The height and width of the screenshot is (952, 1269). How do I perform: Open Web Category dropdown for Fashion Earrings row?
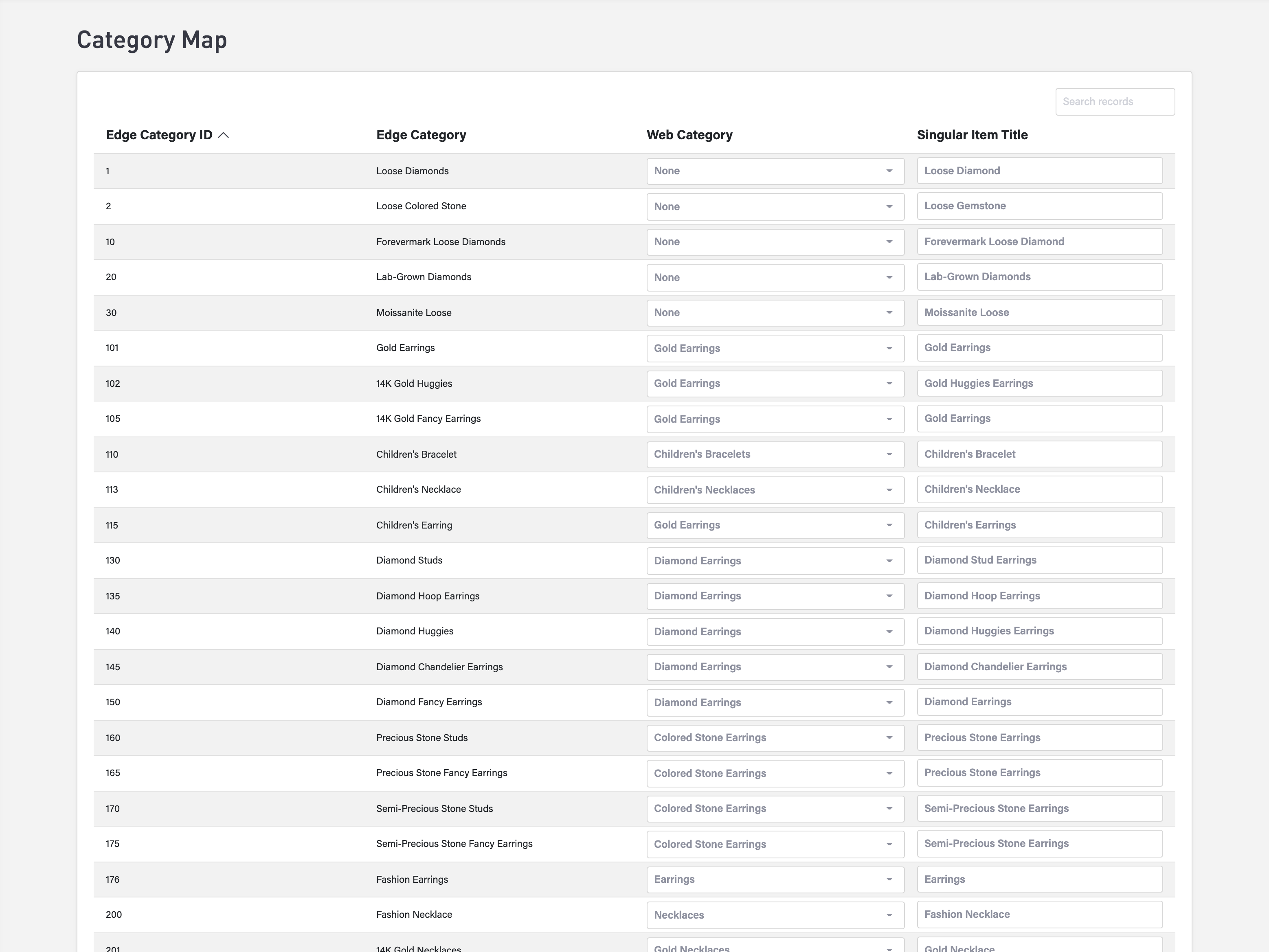pyautogui.click(x=775, y=880)
